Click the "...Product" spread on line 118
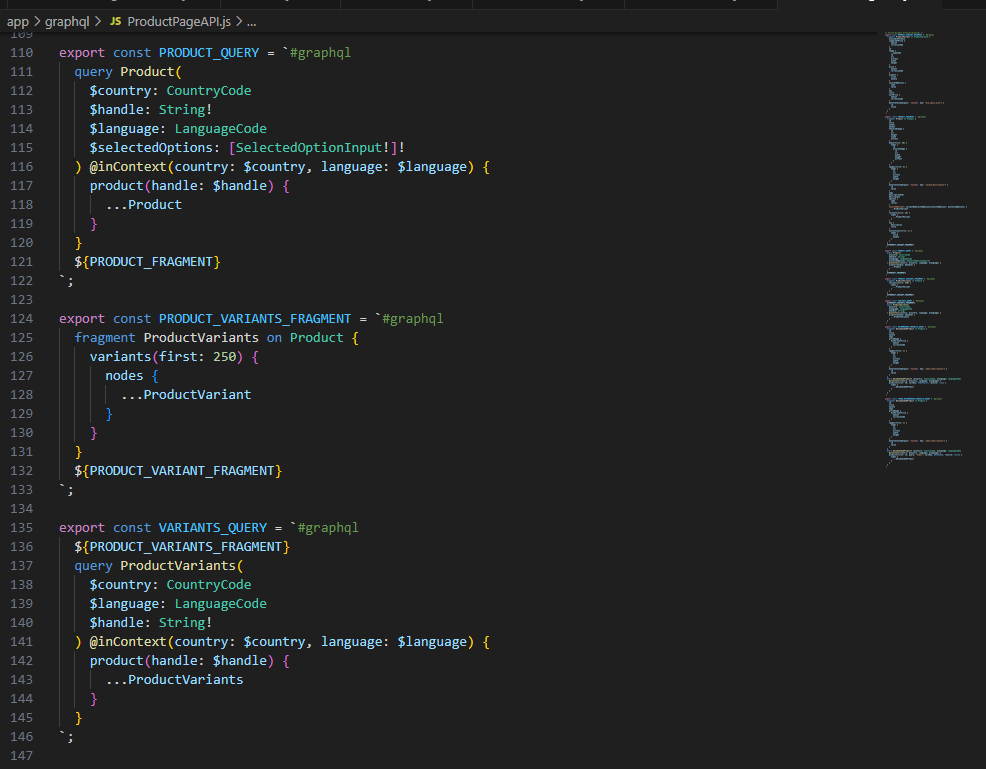The image size is (986, 769). pos(143,204)
